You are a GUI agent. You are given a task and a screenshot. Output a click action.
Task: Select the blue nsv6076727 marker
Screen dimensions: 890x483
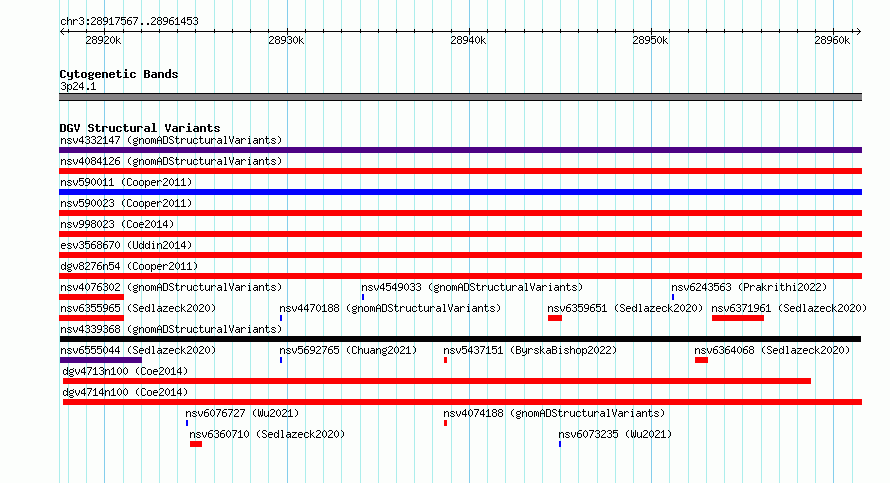tap(187, 423)
